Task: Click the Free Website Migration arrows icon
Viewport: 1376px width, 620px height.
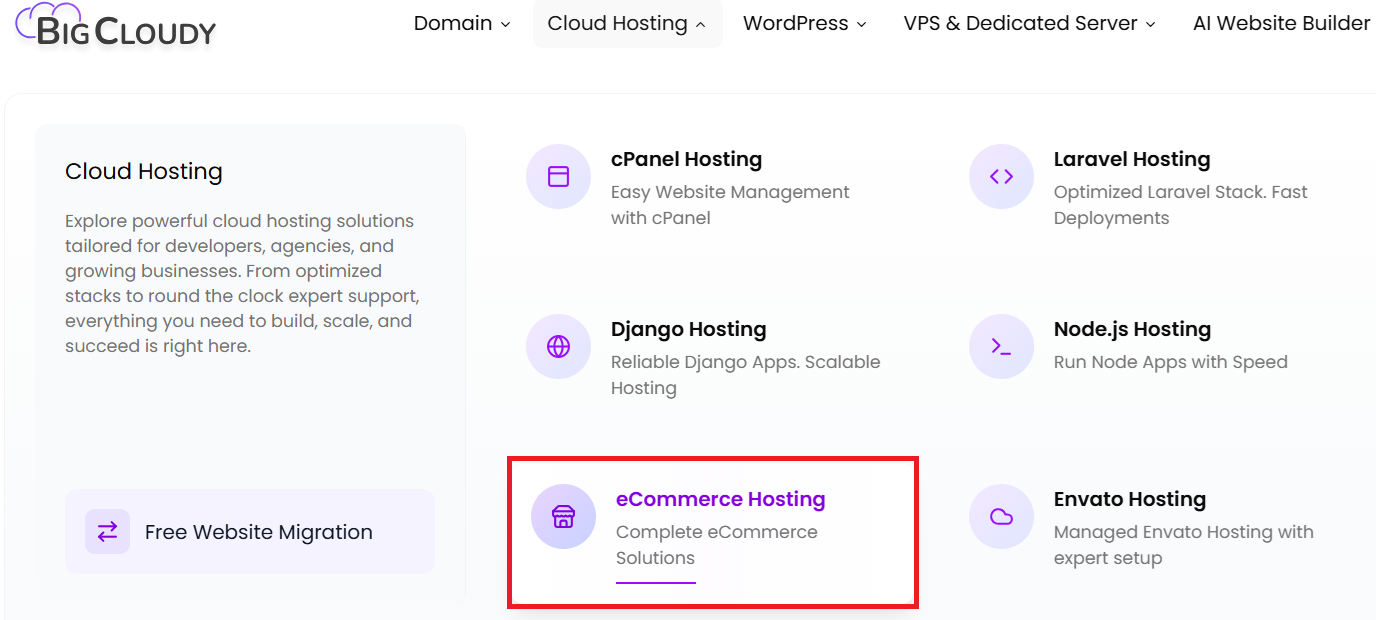Action: (108, 532)
